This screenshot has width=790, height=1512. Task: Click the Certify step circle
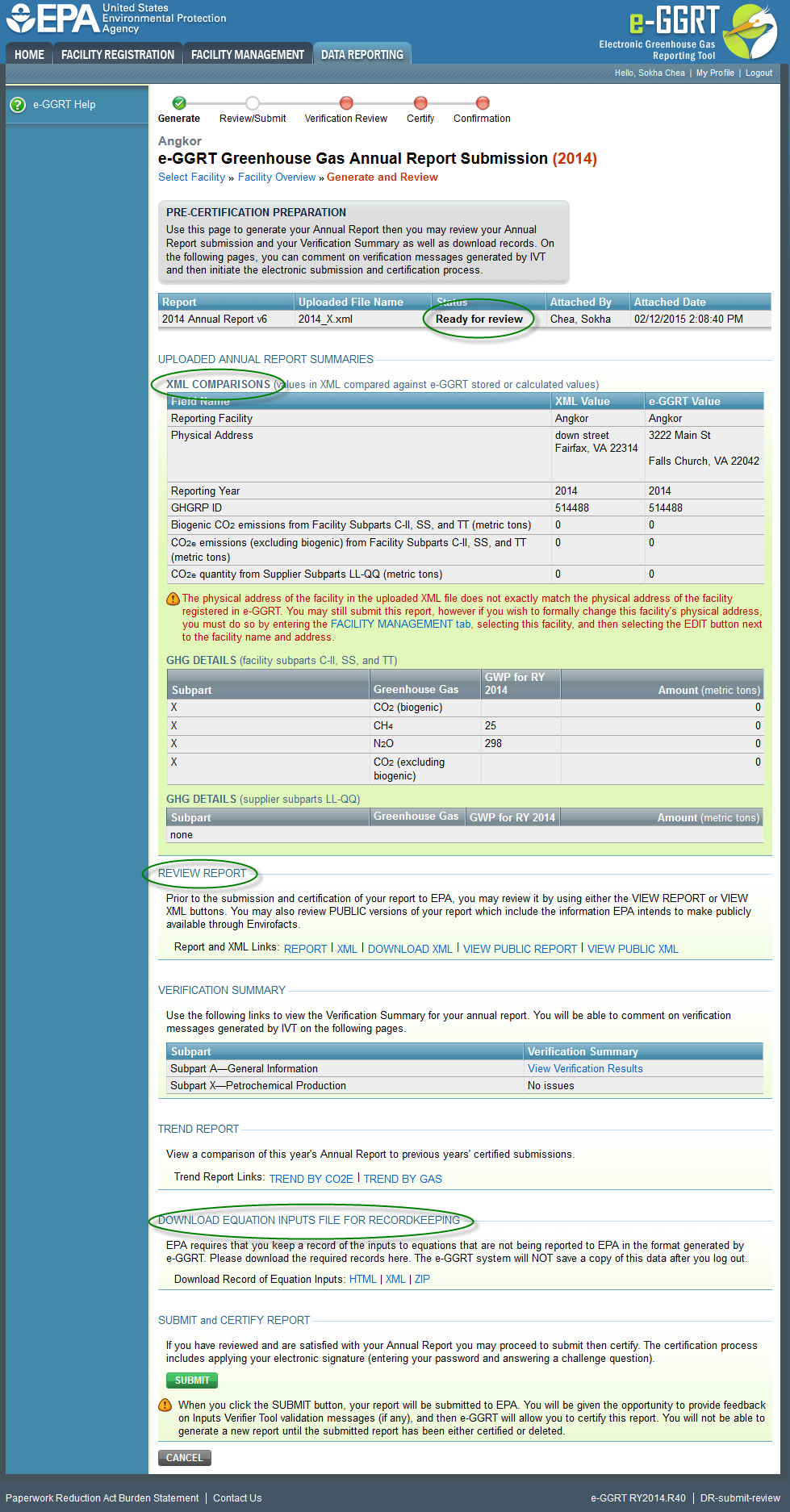coord(420,103)
